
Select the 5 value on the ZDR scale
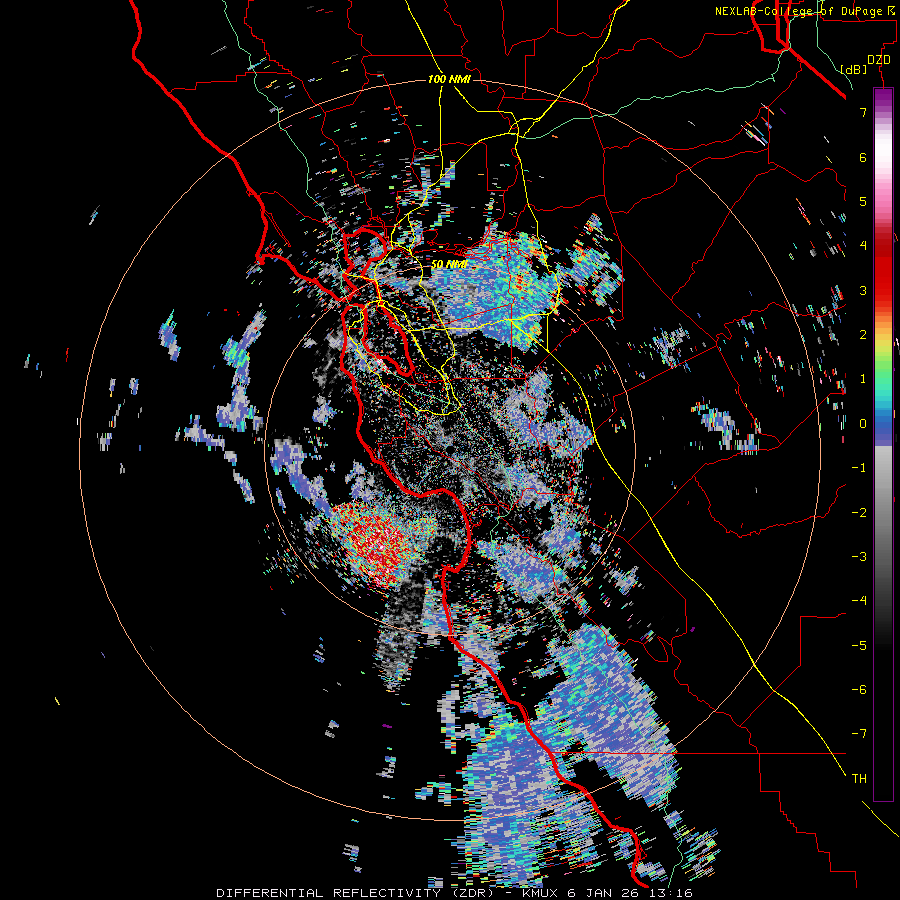click(863, 201)
